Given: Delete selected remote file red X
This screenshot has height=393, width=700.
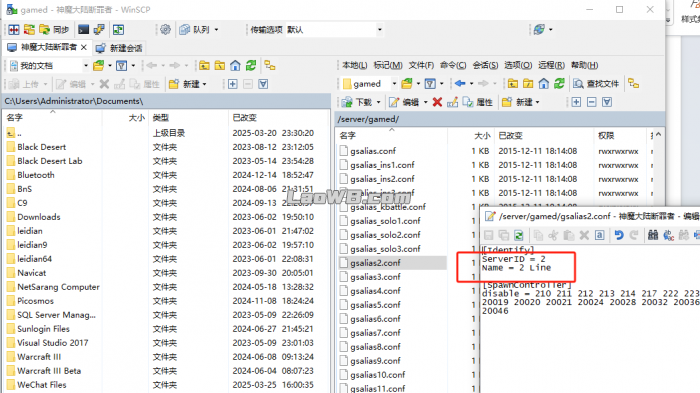Looking at the screenshot, I should [x=437, y=102].
